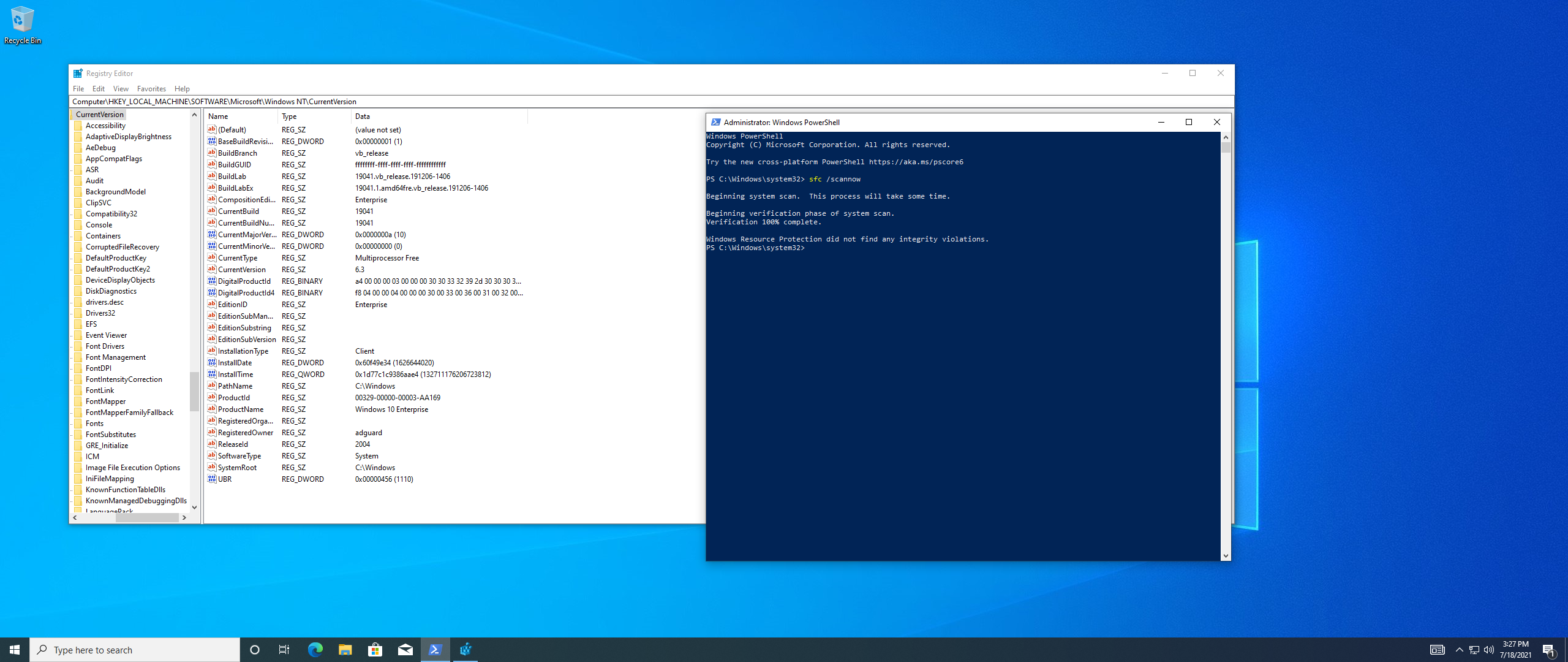Click the Accessibility folder icon in tree
The height and width of the screenshot is (662, 1568).
point(78,126)
